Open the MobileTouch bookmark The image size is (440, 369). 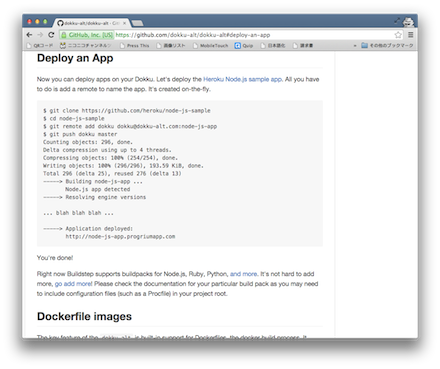211,45
